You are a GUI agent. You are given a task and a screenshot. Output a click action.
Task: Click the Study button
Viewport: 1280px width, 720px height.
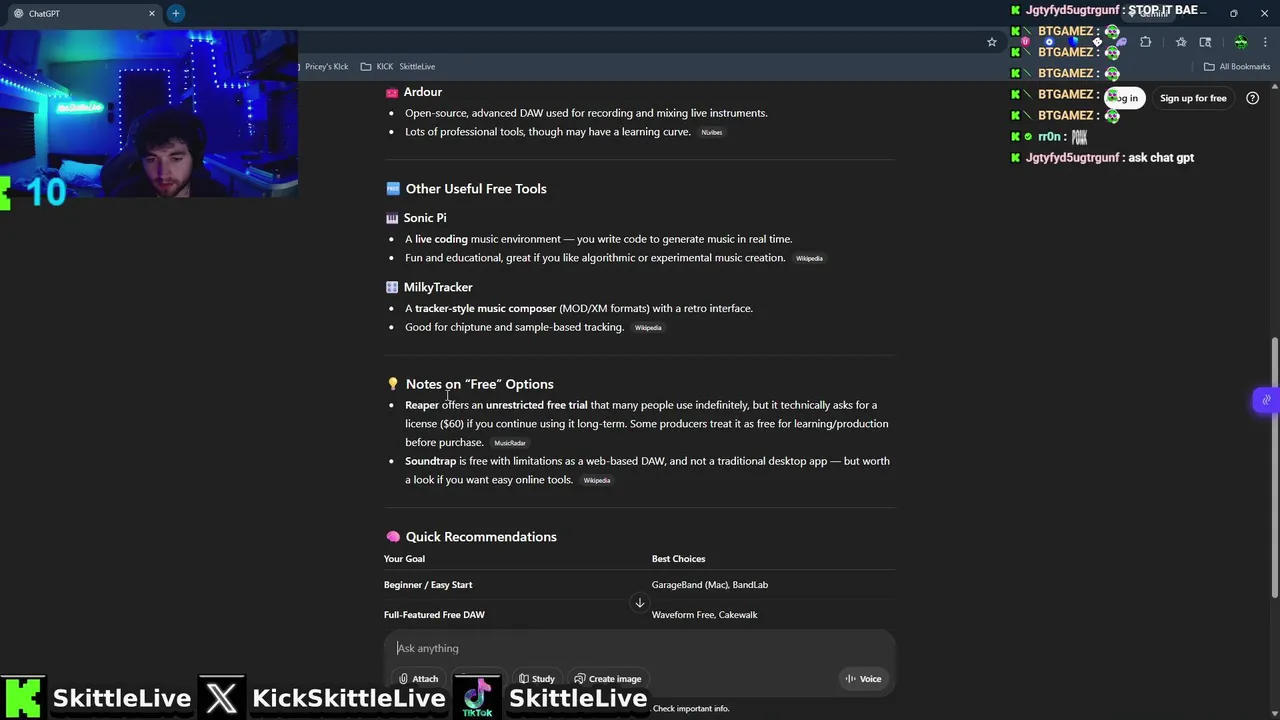tap(537, 678)
